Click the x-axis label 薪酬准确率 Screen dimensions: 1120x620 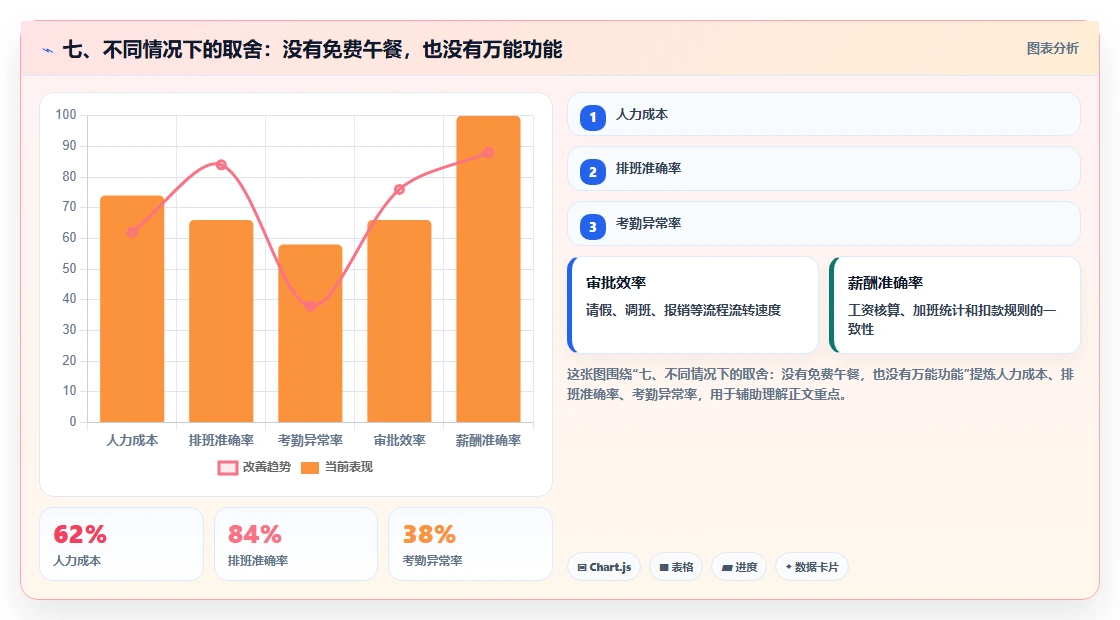pyautogui.click(x=489, y=441)
